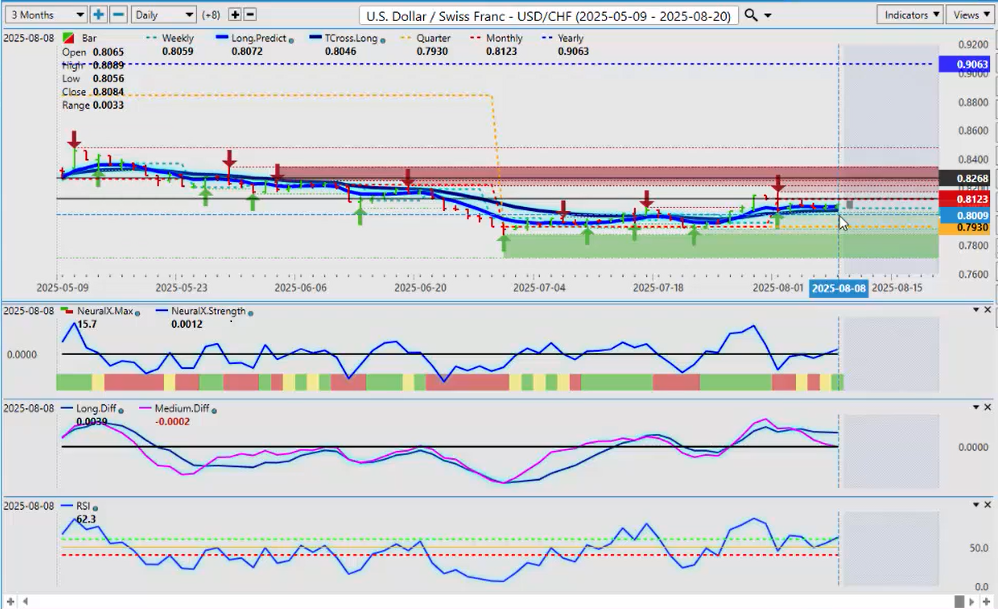Close the RSI indicator panel
The image size is (998, 609).
coord(988,505)
